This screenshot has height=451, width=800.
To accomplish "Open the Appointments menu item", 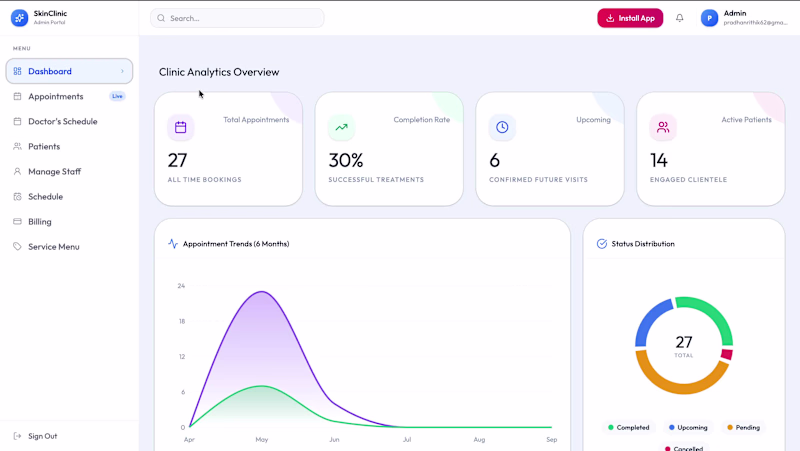I will 69,96.
